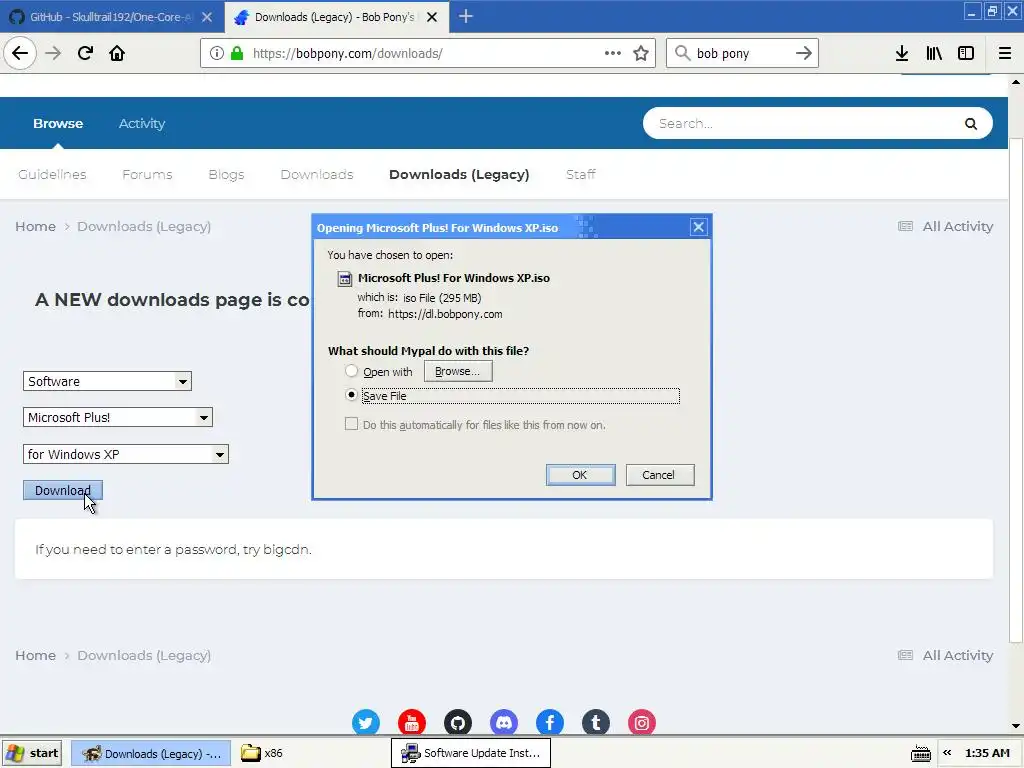Open the Twitter social icon
This screenshot has height=768, width=1024.
click(x=366, y=723)
